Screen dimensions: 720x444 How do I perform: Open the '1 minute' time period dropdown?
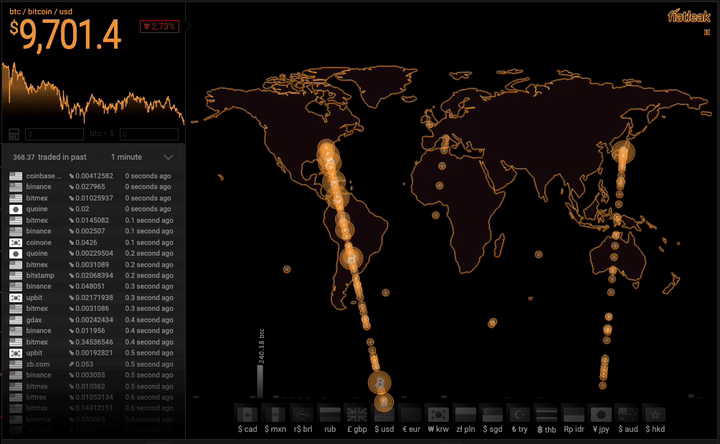click(x=140, y=157)
